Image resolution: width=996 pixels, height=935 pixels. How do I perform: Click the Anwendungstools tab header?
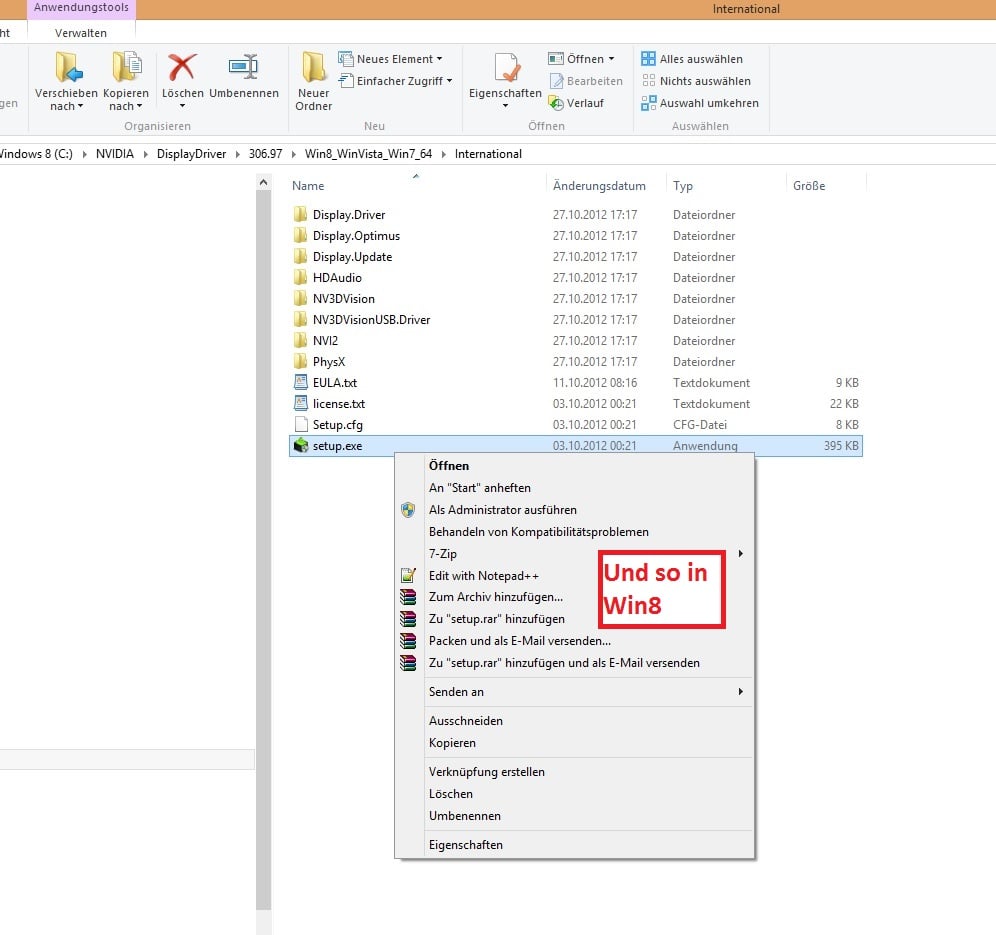(81, 8)
